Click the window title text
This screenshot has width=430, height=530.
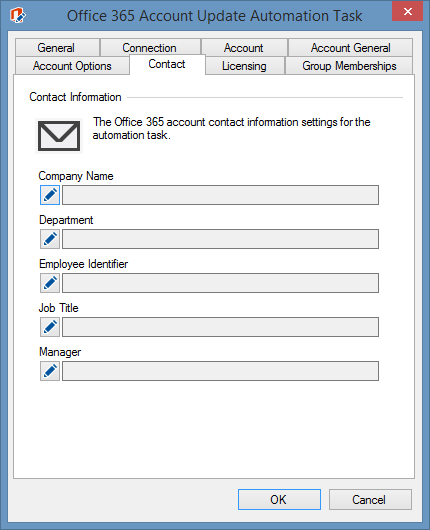point(214,16)
